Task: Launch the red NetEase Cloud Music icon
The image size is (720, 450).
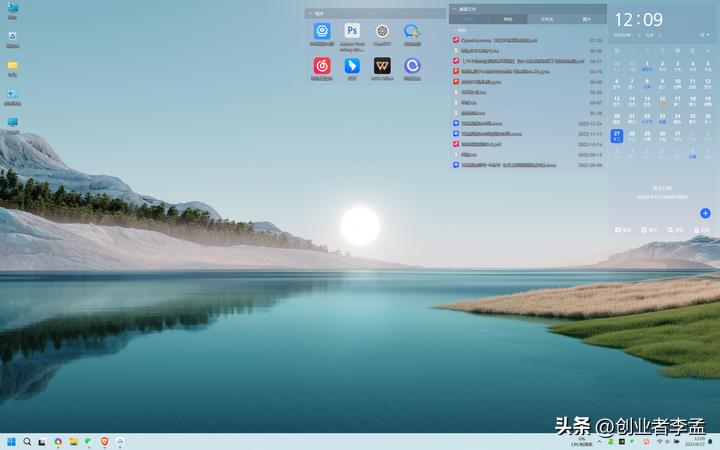Action: click(322, 66)
